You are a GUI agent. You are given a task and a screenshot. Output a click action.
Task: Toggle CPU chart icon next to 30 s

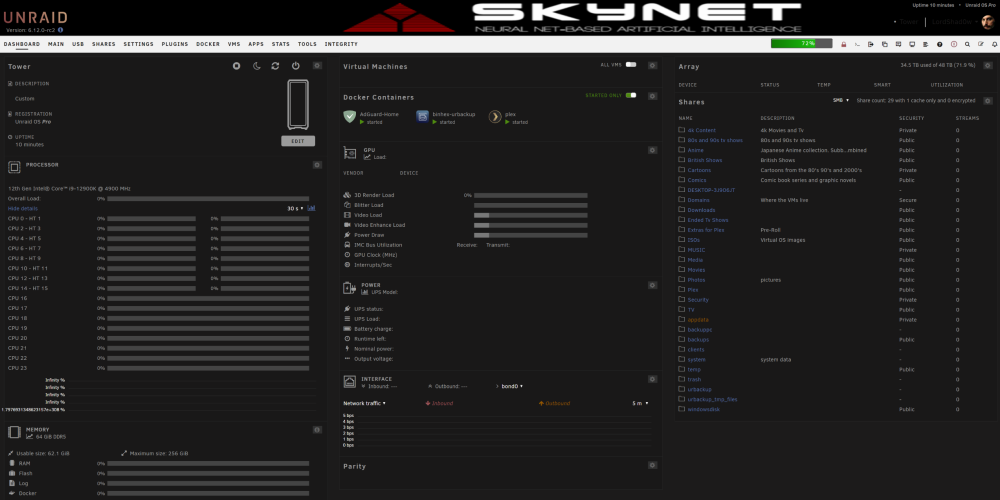coord(311,209)
